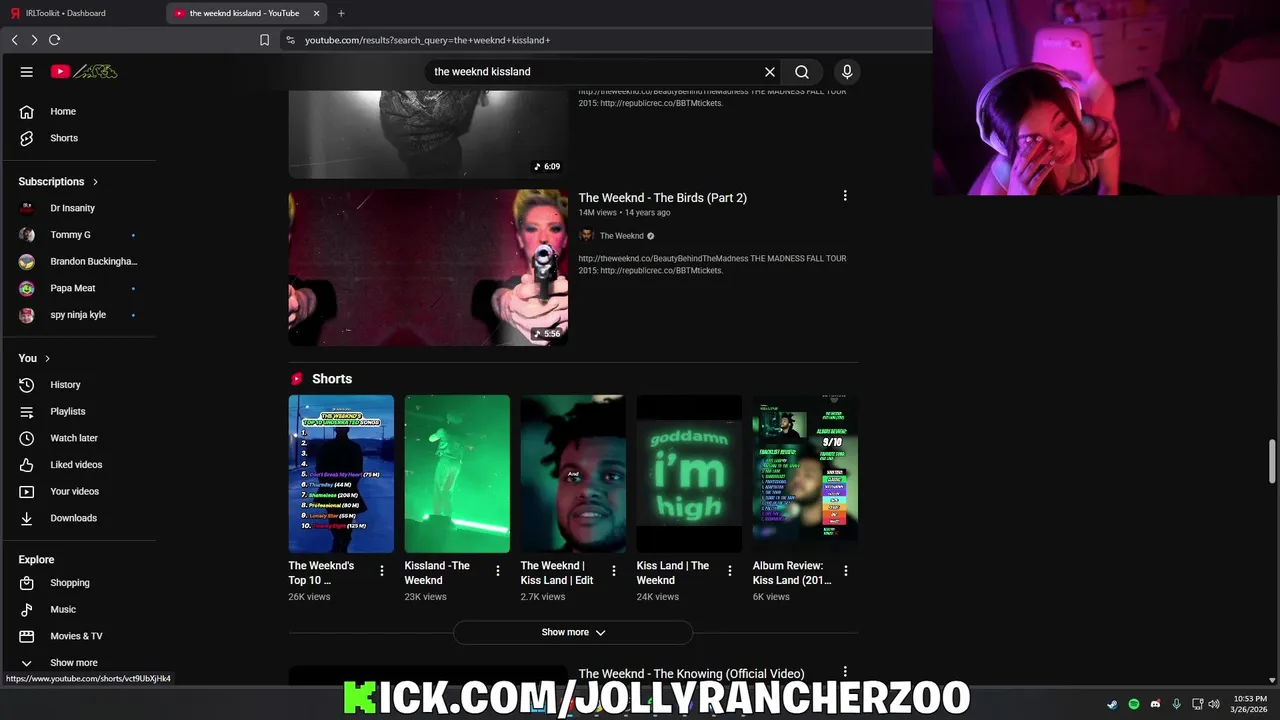Open Steam from system tray
The image size is (1280, 720).
click(x=1112, y=704)
